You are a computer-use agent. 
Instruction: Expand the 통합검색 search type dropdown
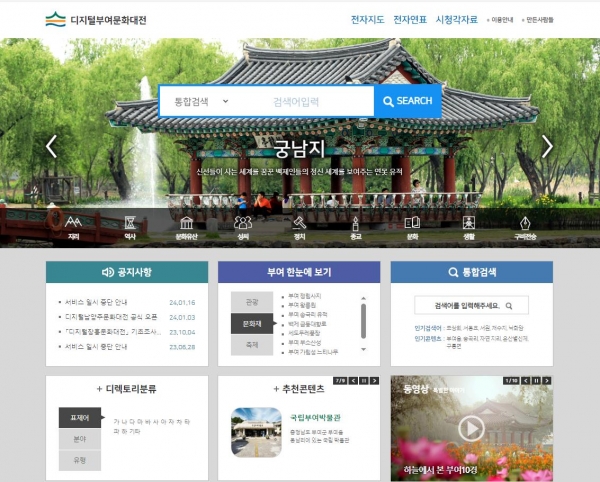pos(200,101)
